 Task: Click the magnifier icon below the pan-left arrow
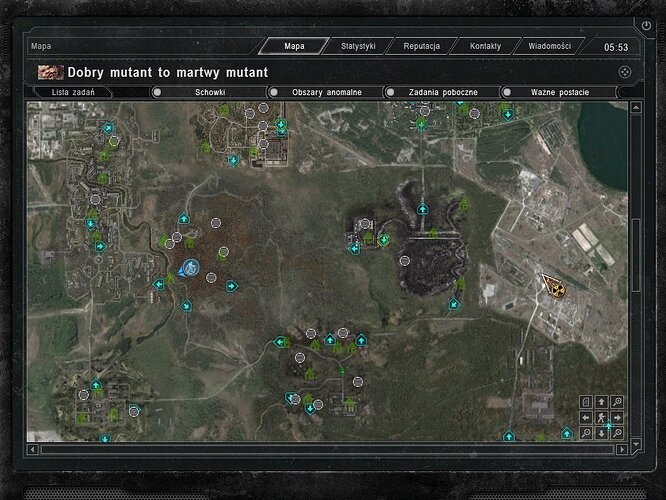(586, 433)
